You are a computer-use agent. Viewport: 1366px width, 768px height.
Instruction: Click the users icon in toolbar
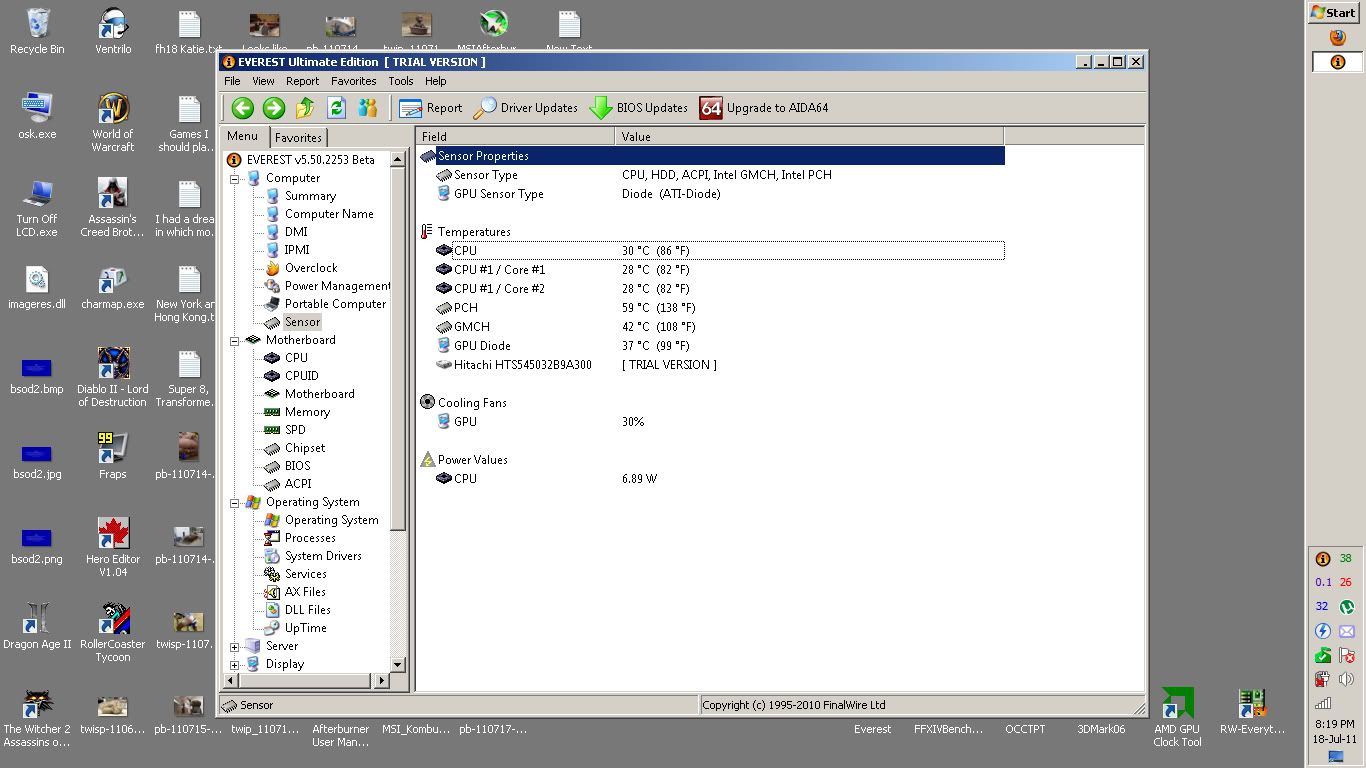point(367,108)
